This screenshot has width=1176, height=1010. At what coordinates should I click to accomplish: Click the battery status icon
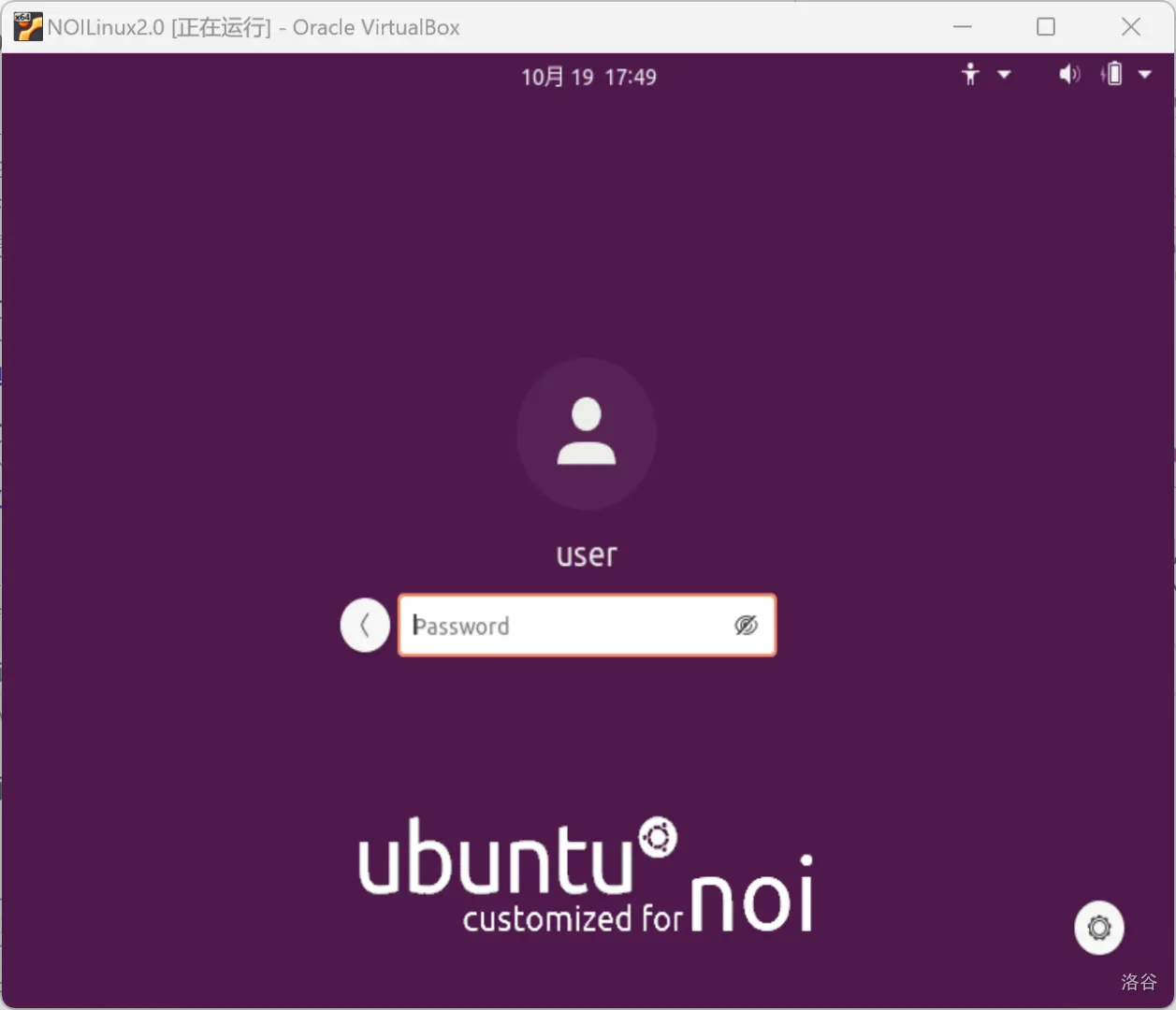tap(1112, 74)
